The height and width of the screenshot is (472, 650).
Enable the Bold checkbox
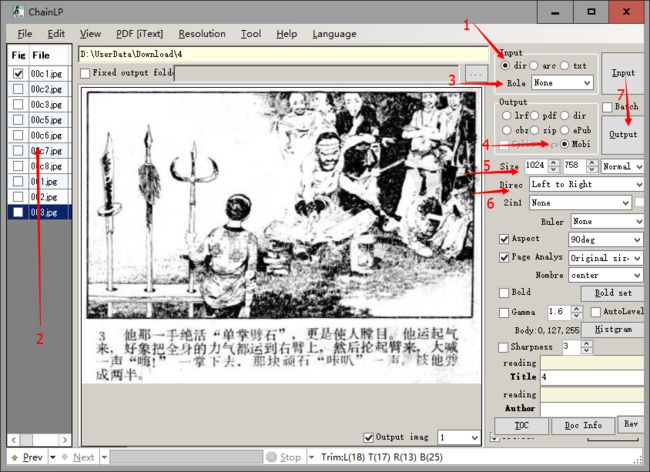point(504,293)
